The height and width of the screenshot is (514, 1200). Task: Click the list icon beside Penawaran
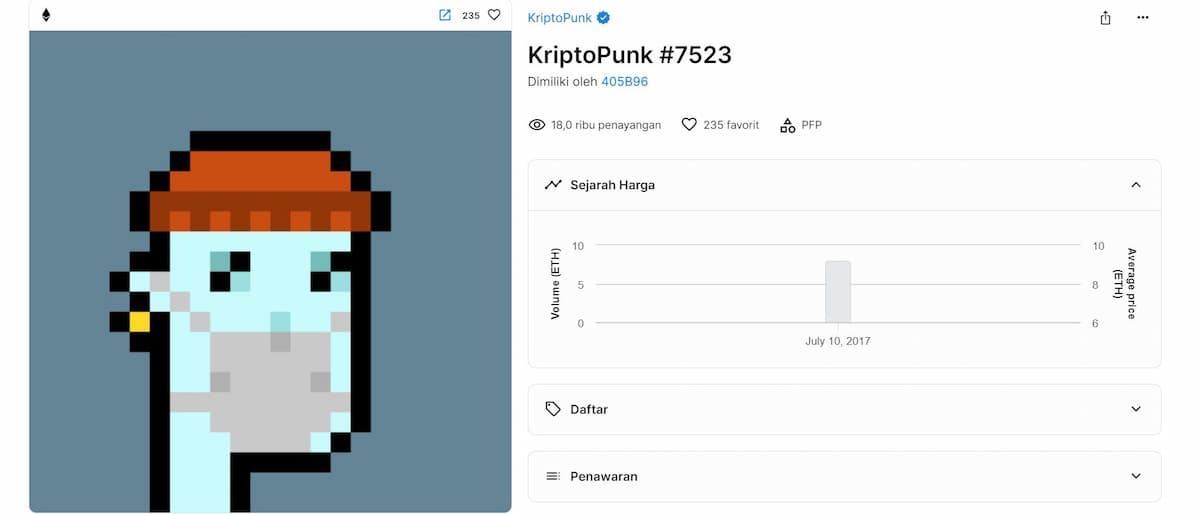pyautogui.click(x=553, y=476)
